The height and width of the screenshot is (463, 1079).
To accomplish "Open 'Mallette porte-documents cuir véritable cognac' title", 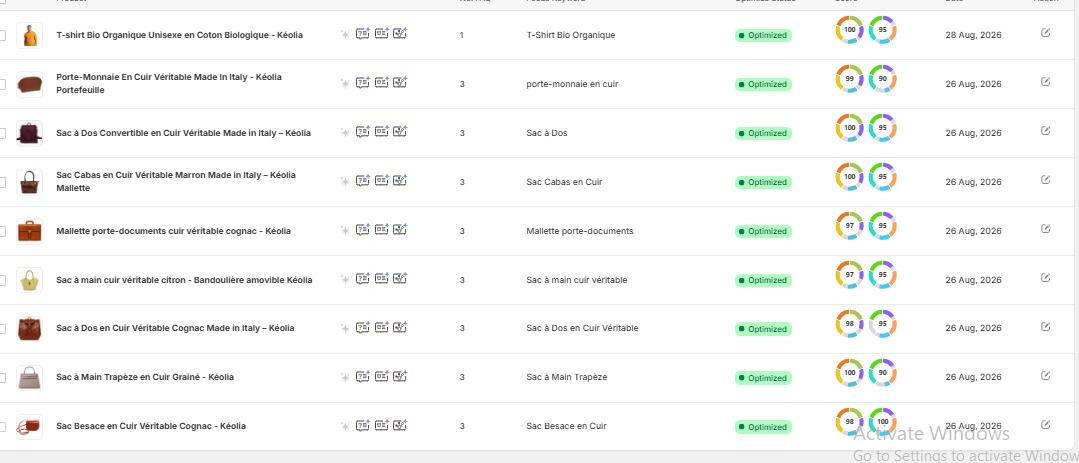I will [x=173, y=231].
